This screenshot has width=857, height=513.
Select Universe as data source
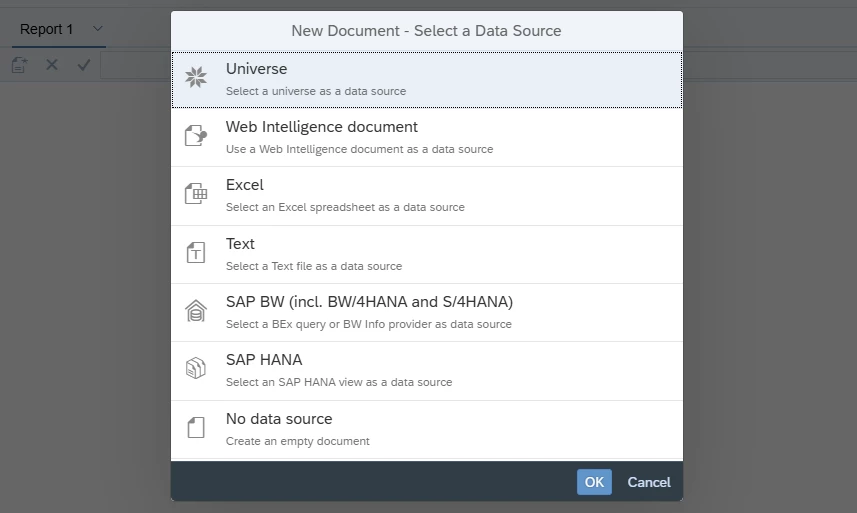(x=427, y=80)
